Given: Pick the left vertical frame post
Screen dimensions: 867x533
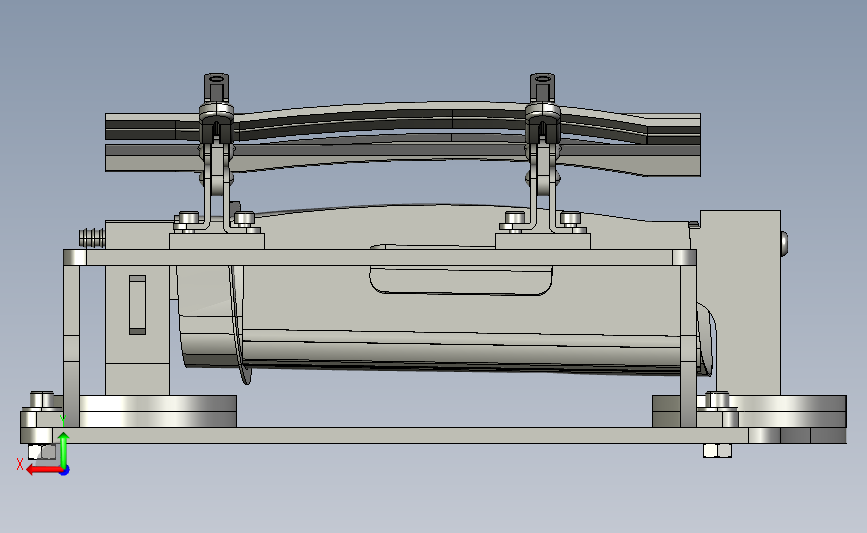Looking at the screenshot, I should [x=71, y=346].
